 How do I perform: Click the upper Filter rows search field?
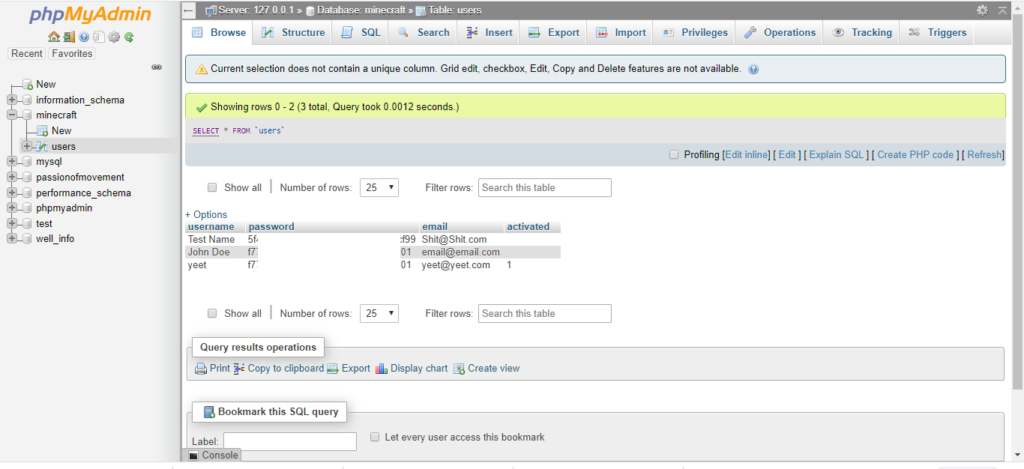[x=545, y=187]
